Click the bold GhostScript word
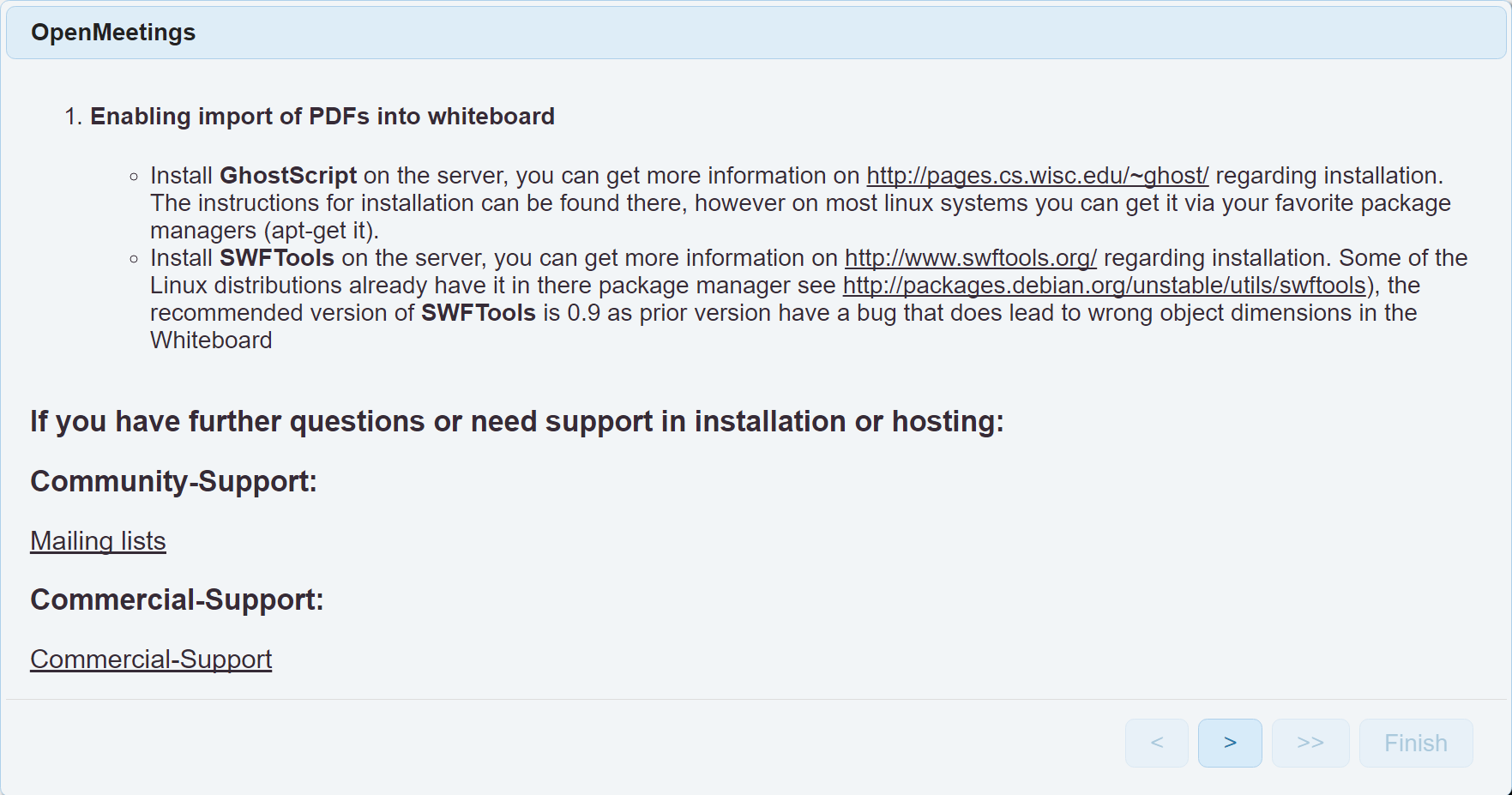The width and height of the screenshot is (1512, 795). (x=288, y=176)
